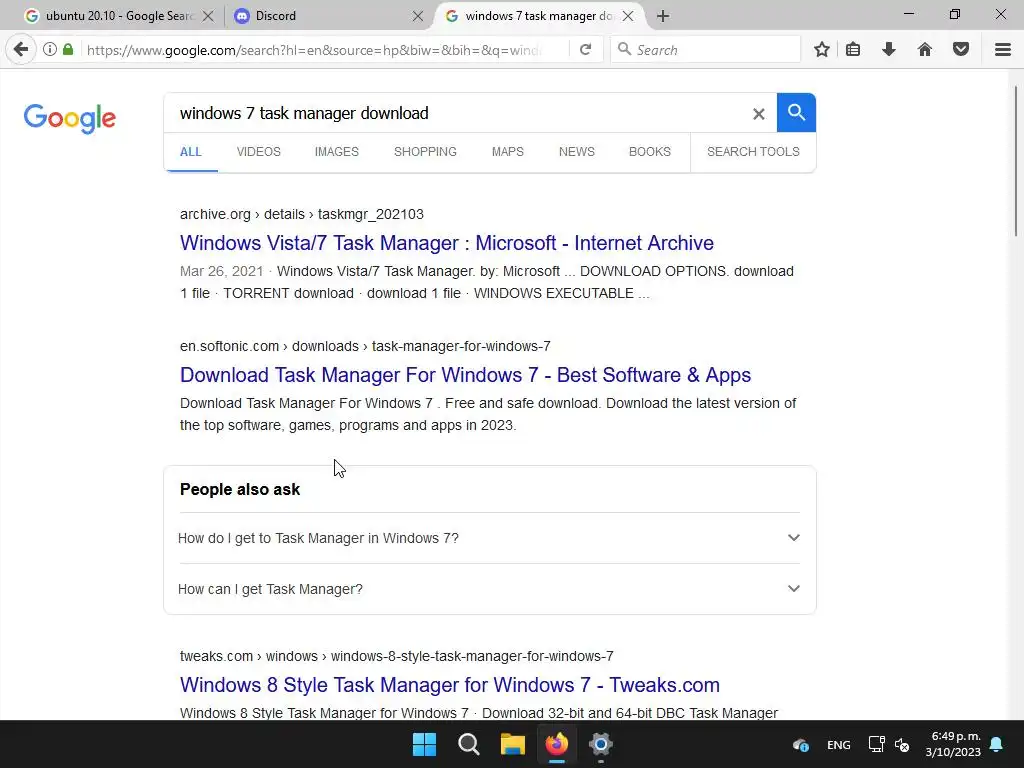Screen dimensions: 1024x768
Task: Open the Windows Start menu
Action: [x=424, y=744]
